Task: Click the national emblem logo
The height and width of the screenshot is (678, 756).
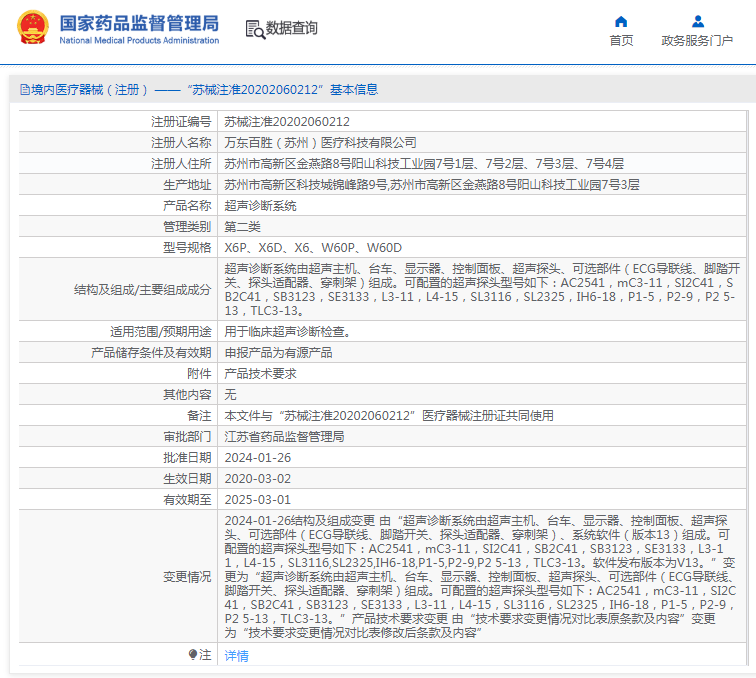Action: [33, 28]
